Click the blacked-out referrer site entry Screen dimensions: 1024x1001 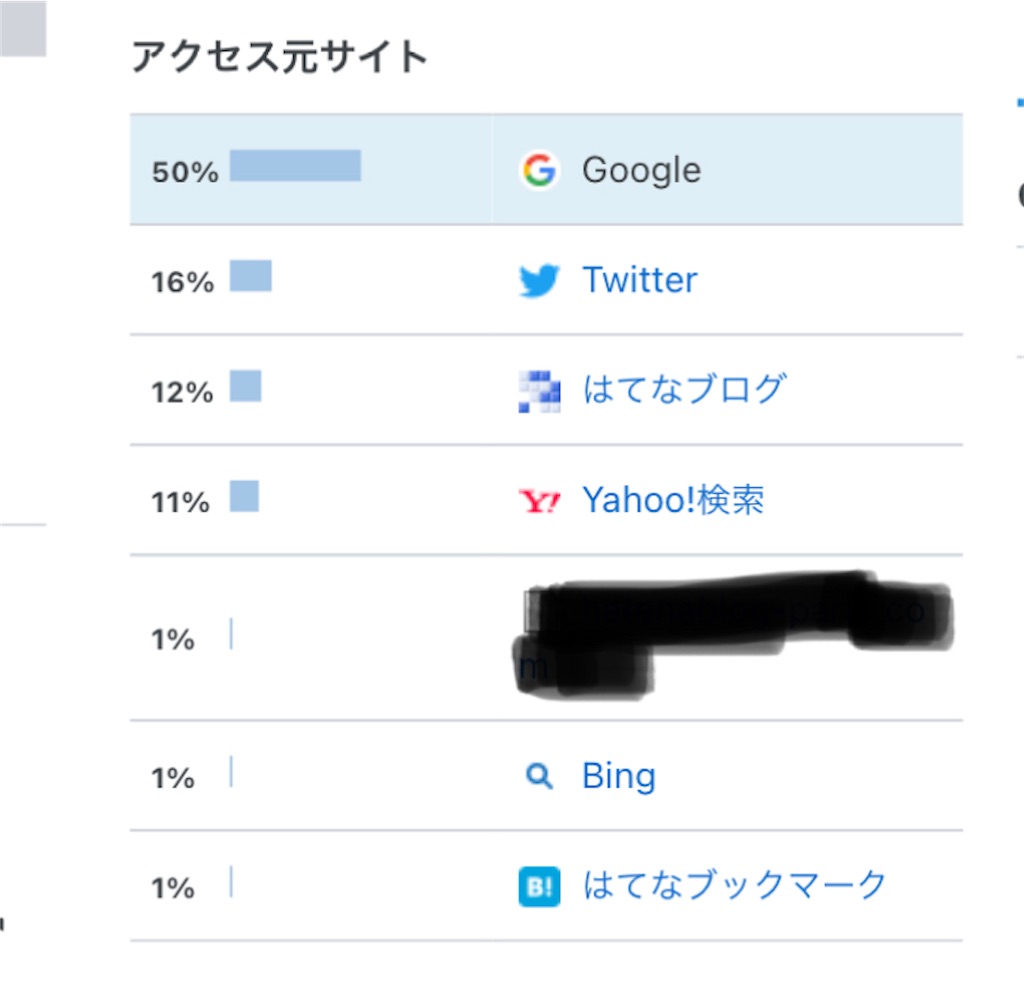click(x=733, y=636)
